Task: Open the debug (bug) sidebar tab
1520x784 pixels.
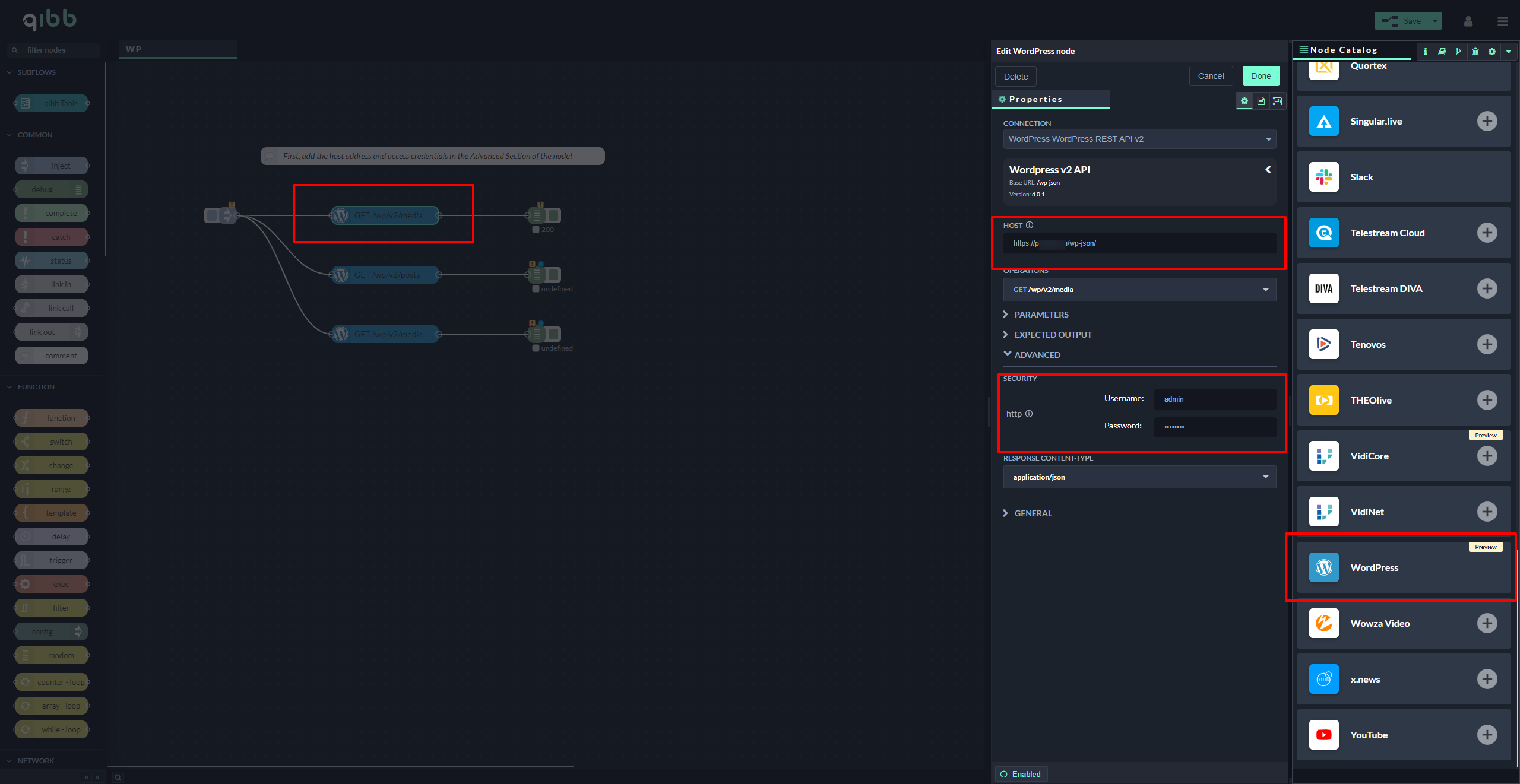Action: (1475, 52)
